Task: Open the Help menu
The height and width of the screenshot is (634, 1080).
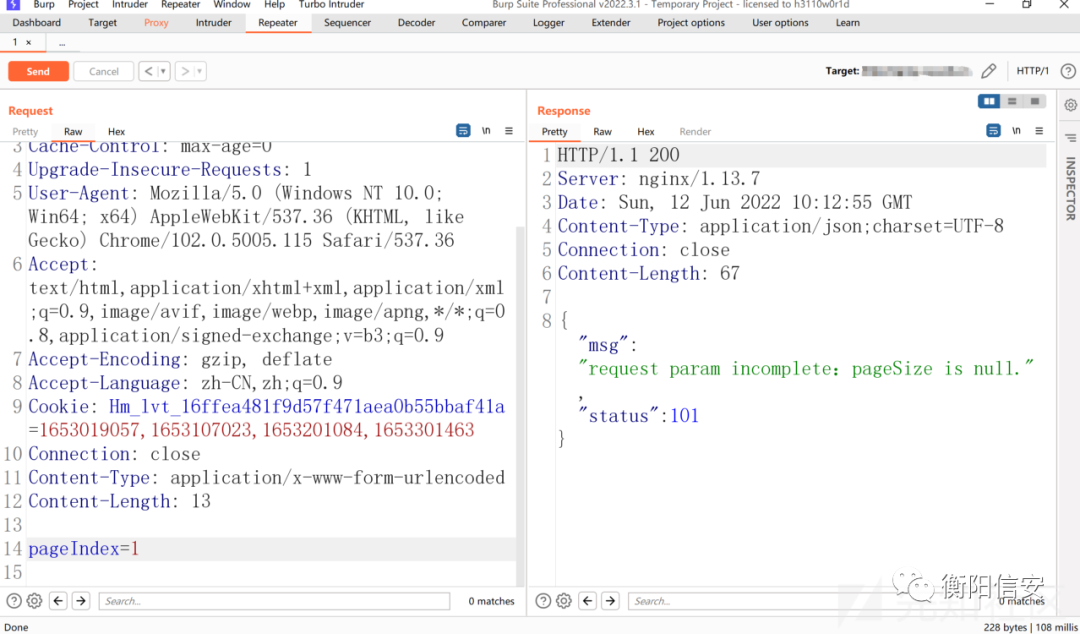Action: (x=274, y=5)
